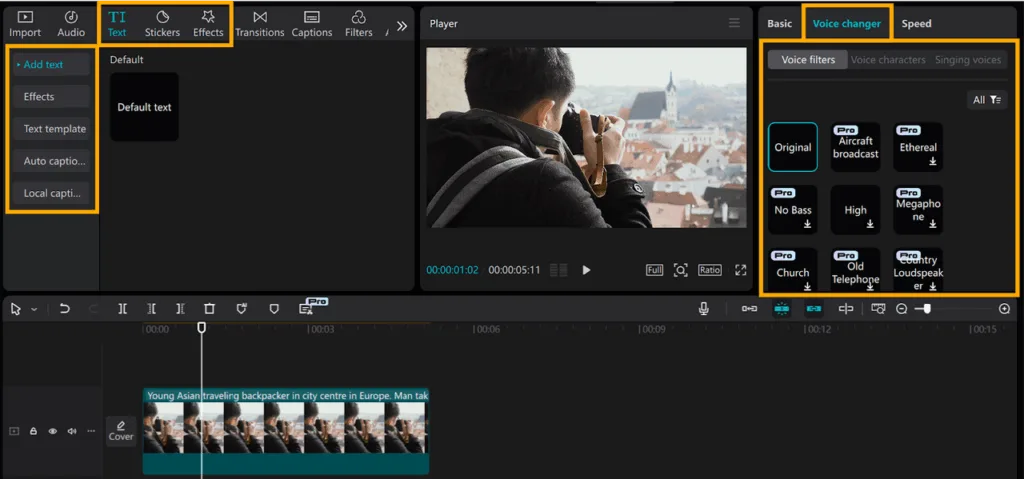Open the Import media tab
The image size is (1024, 479).
[25, 24]
